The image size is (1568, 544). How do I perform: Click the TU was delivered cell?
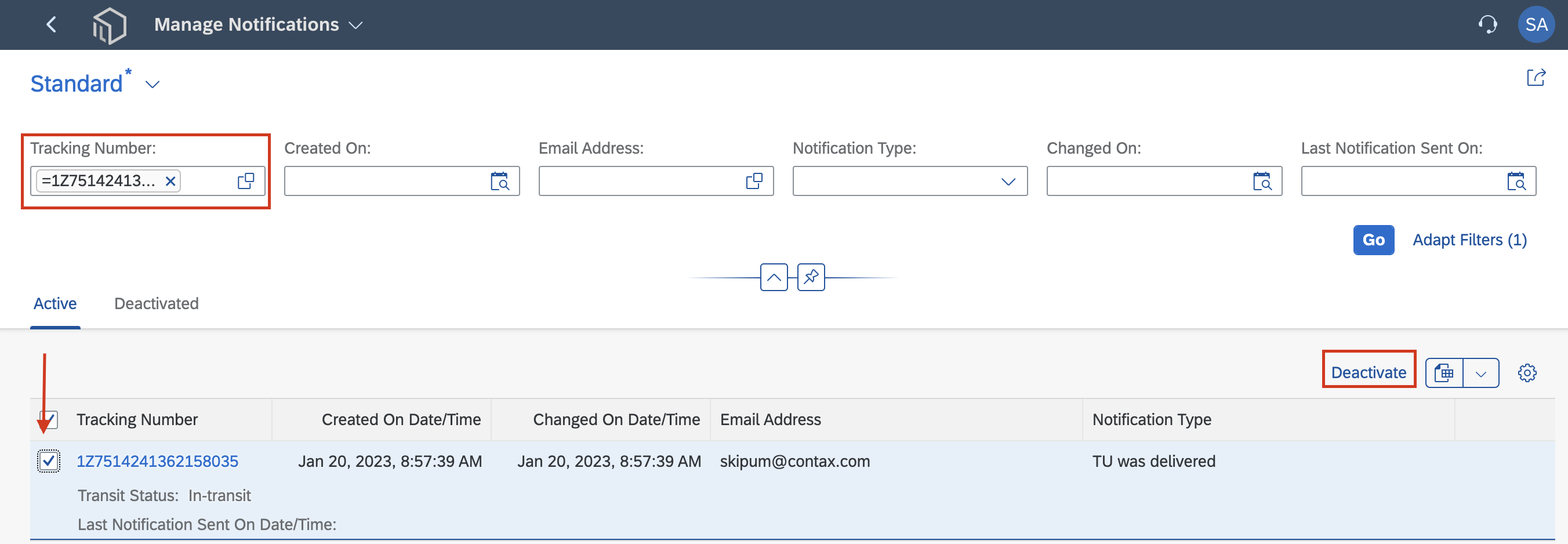click(x=1153, y=461)
